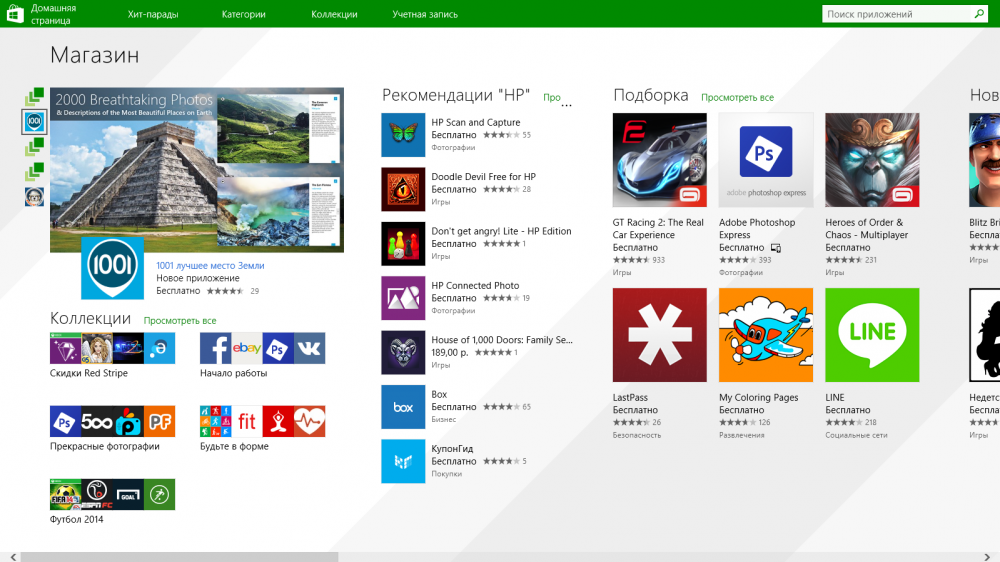Viewport: 1000px width, 562px height.
Task: Open HP Connected Photo purple icon
Action: click(403, 298)
